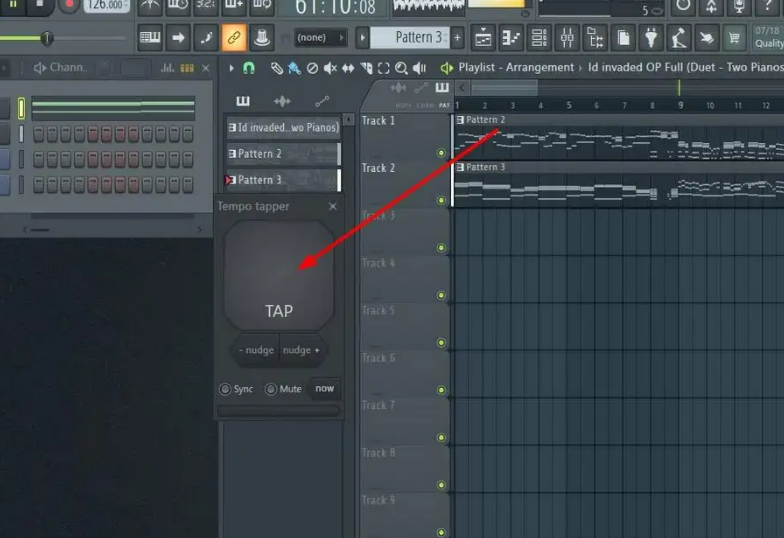
Task: Click the stamp icon beside link icon
Action: click(x=262, y=38)
